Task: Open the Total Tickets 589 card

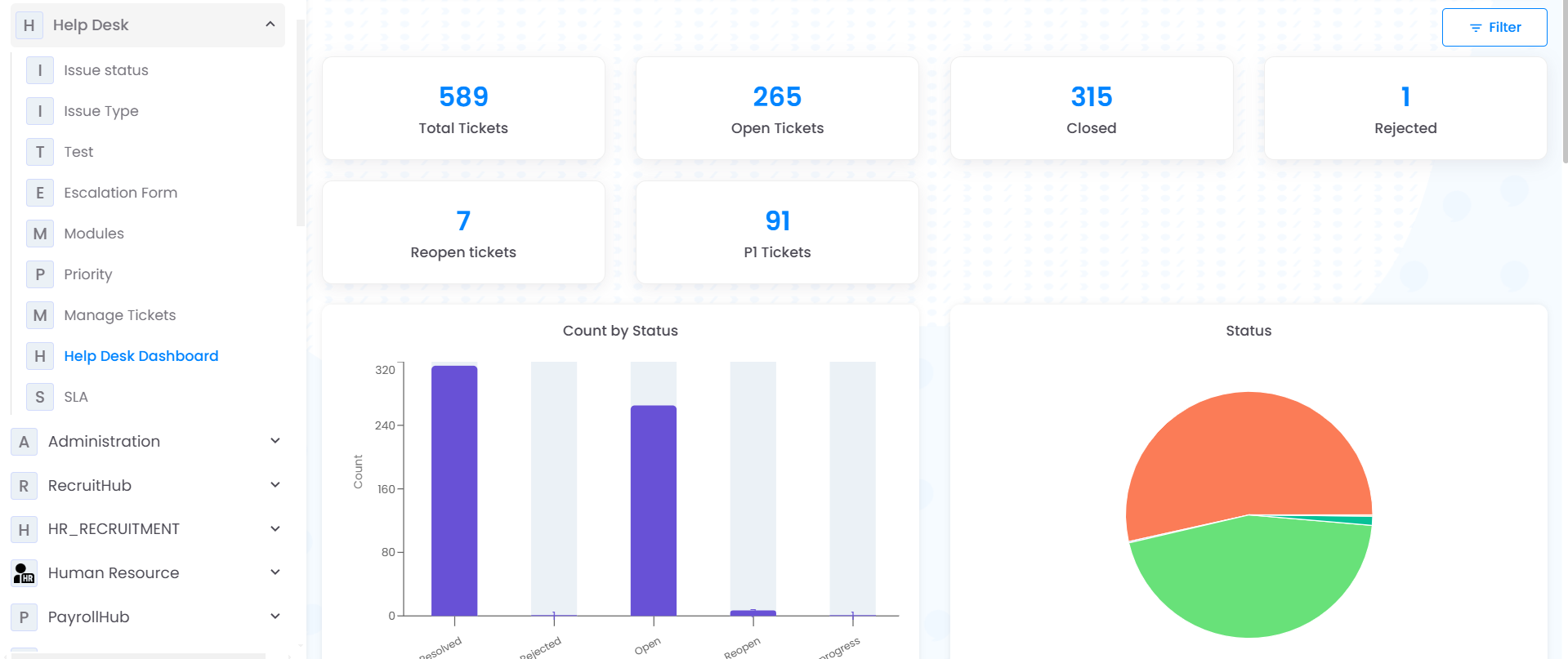Action: (x=463, y=108)
